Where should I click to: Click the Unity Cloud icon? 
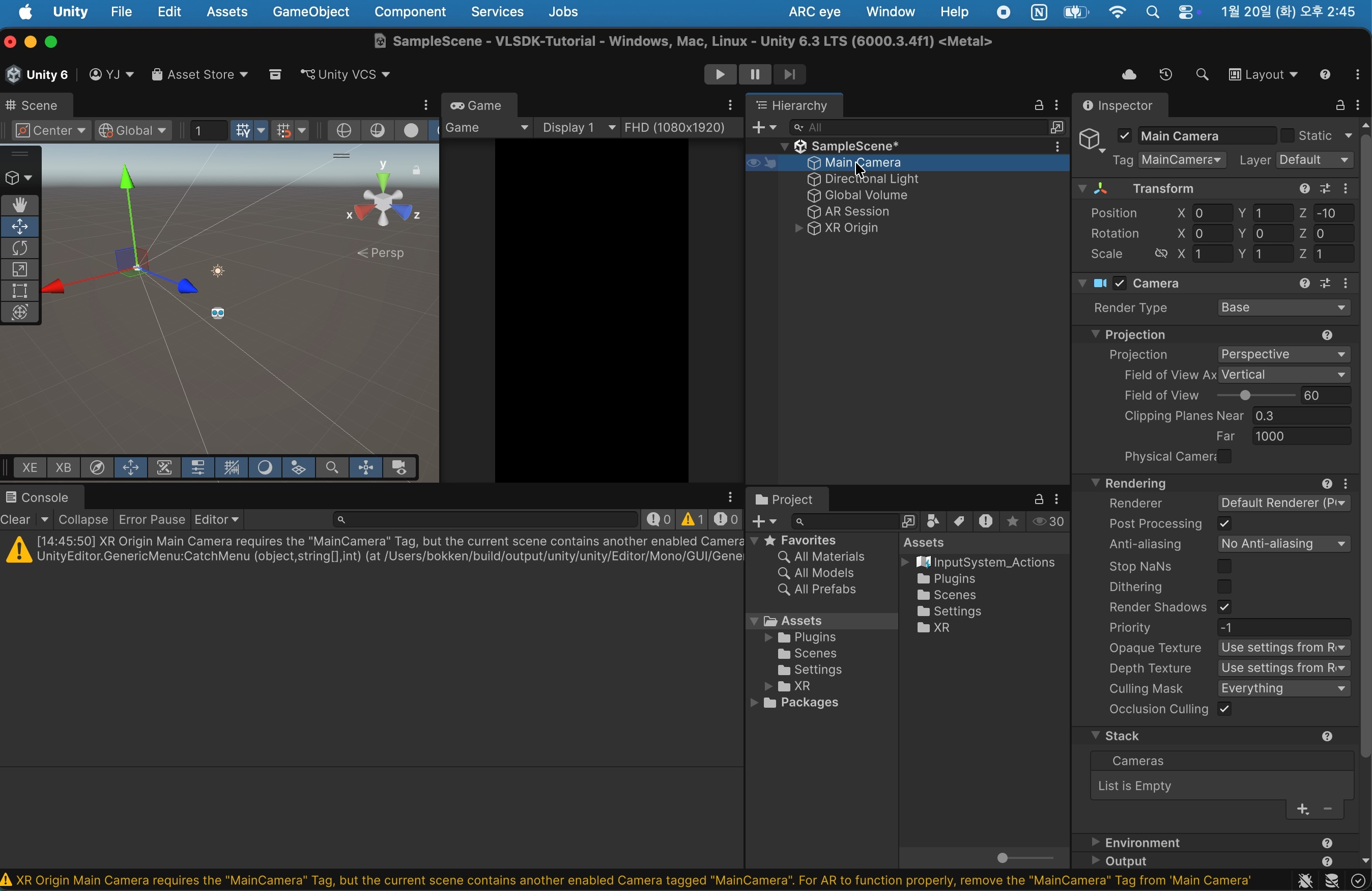[x=1129, y=74]
